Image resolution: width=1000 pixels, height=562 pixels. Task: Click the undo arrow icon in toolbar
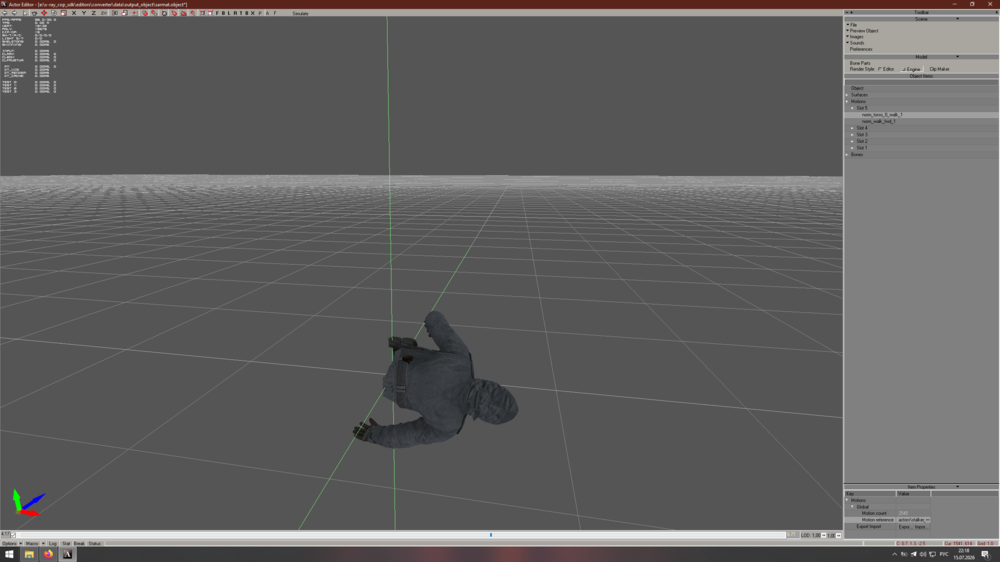tap(5, 13)
